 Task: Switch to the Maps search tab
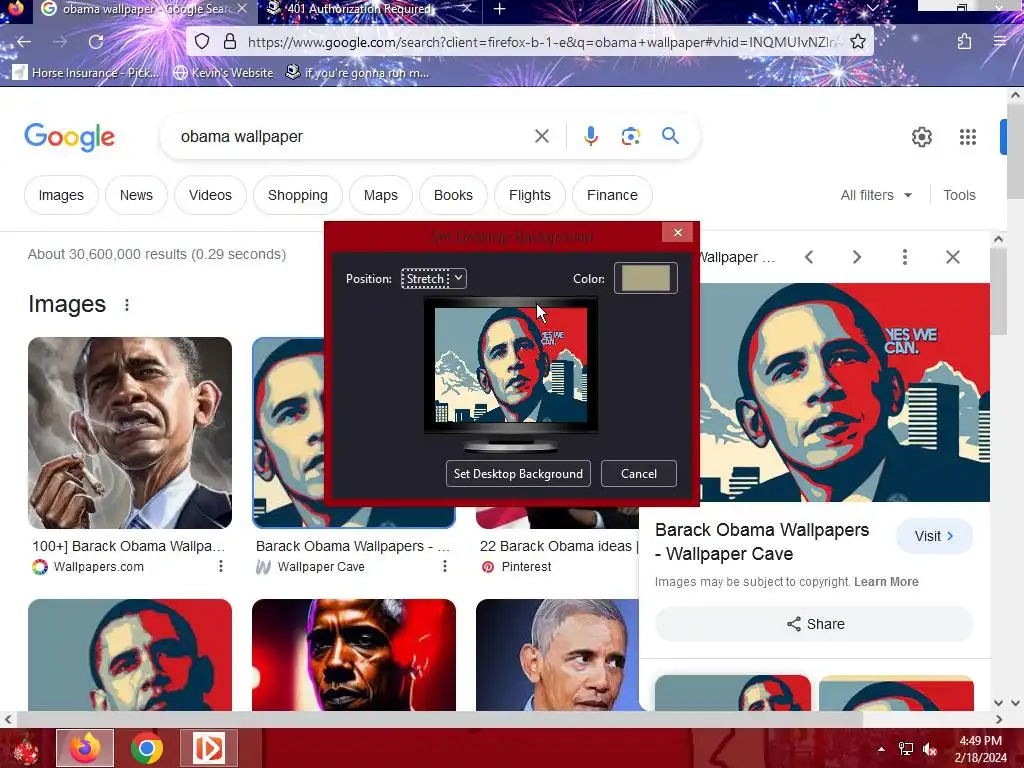click(381, 195)
